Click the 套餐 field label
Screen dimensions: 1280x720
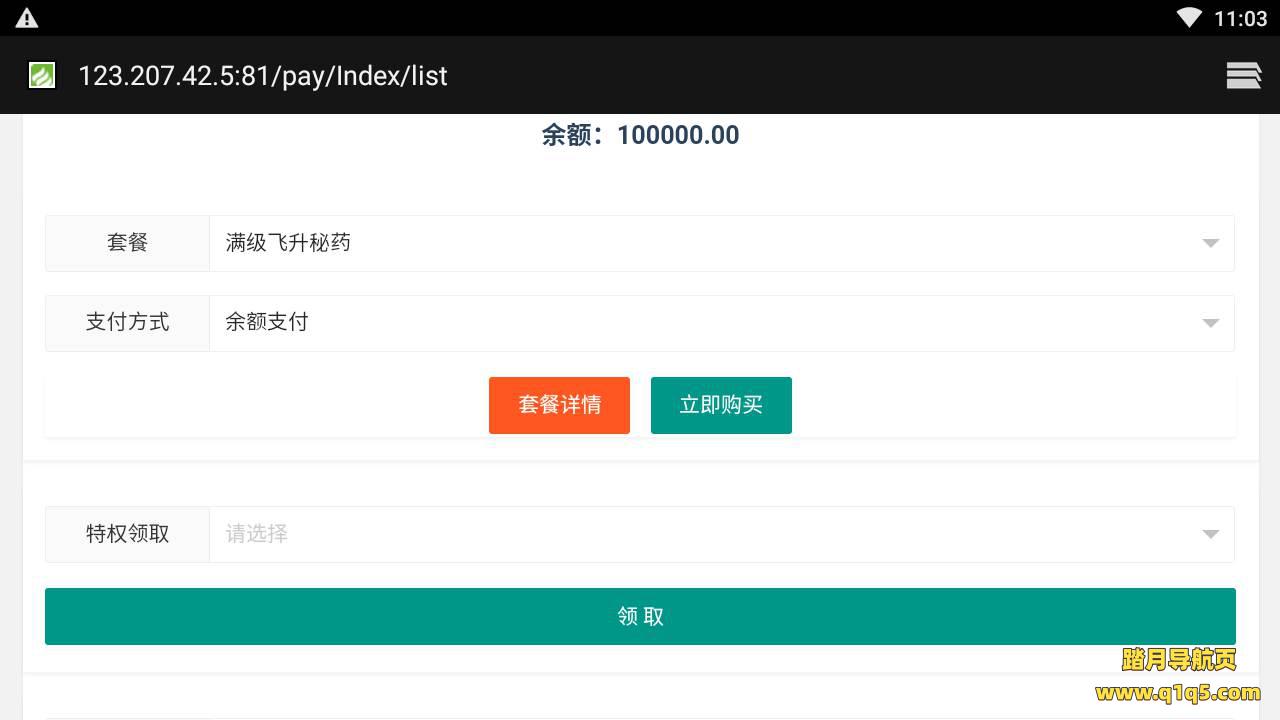(127, 243)
